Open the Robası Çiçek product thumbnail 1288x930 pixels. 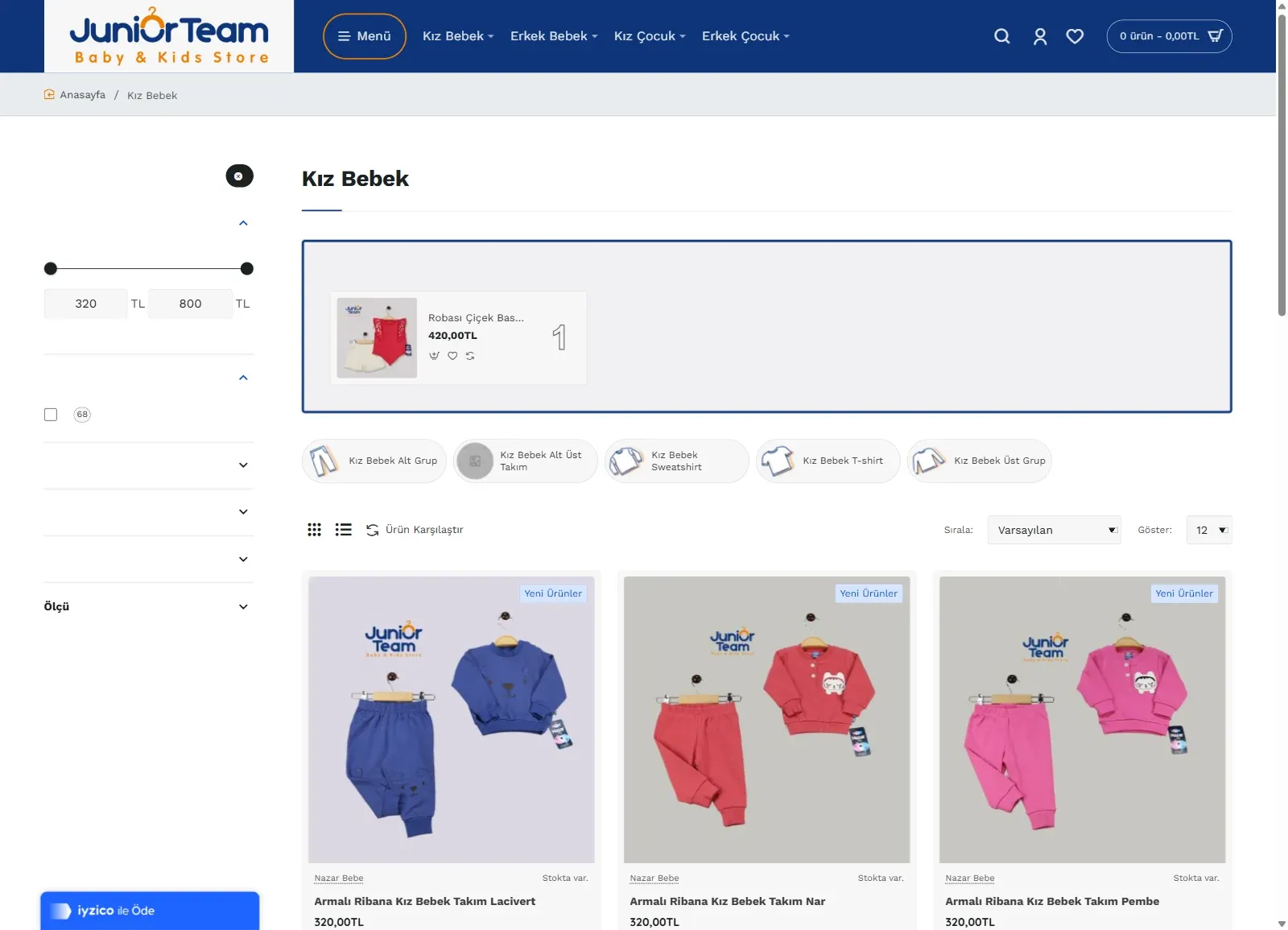click(377, 338)
